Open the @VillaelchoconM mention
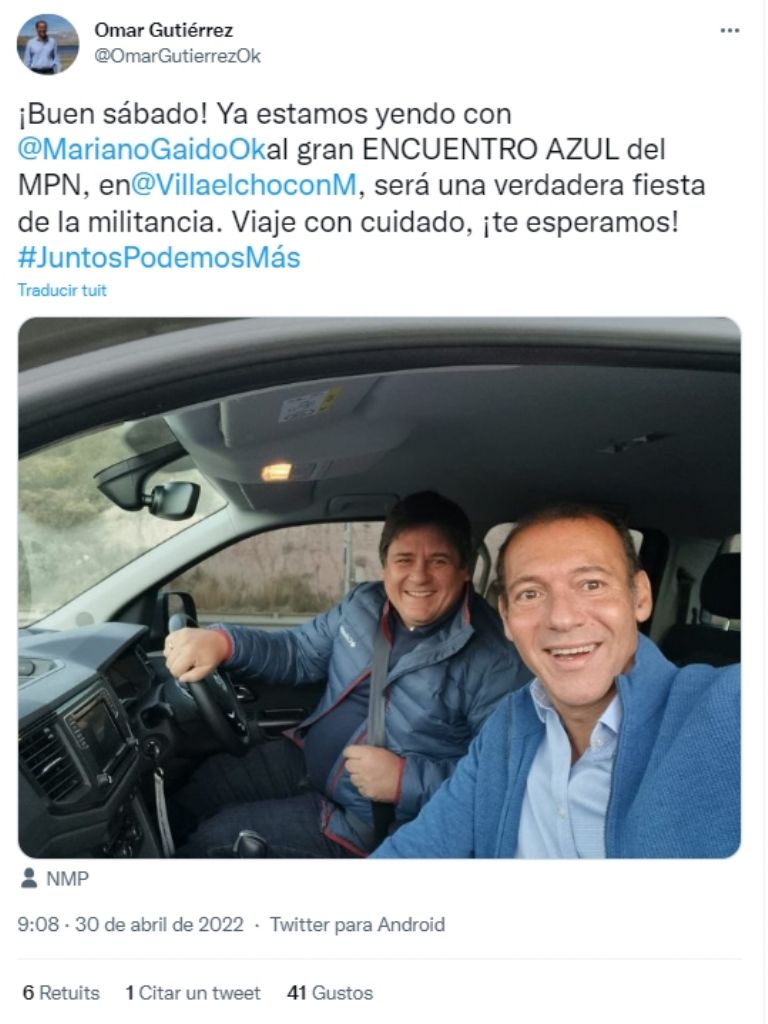This screenshot has width=768, height=1024. [x=244, y=185]
